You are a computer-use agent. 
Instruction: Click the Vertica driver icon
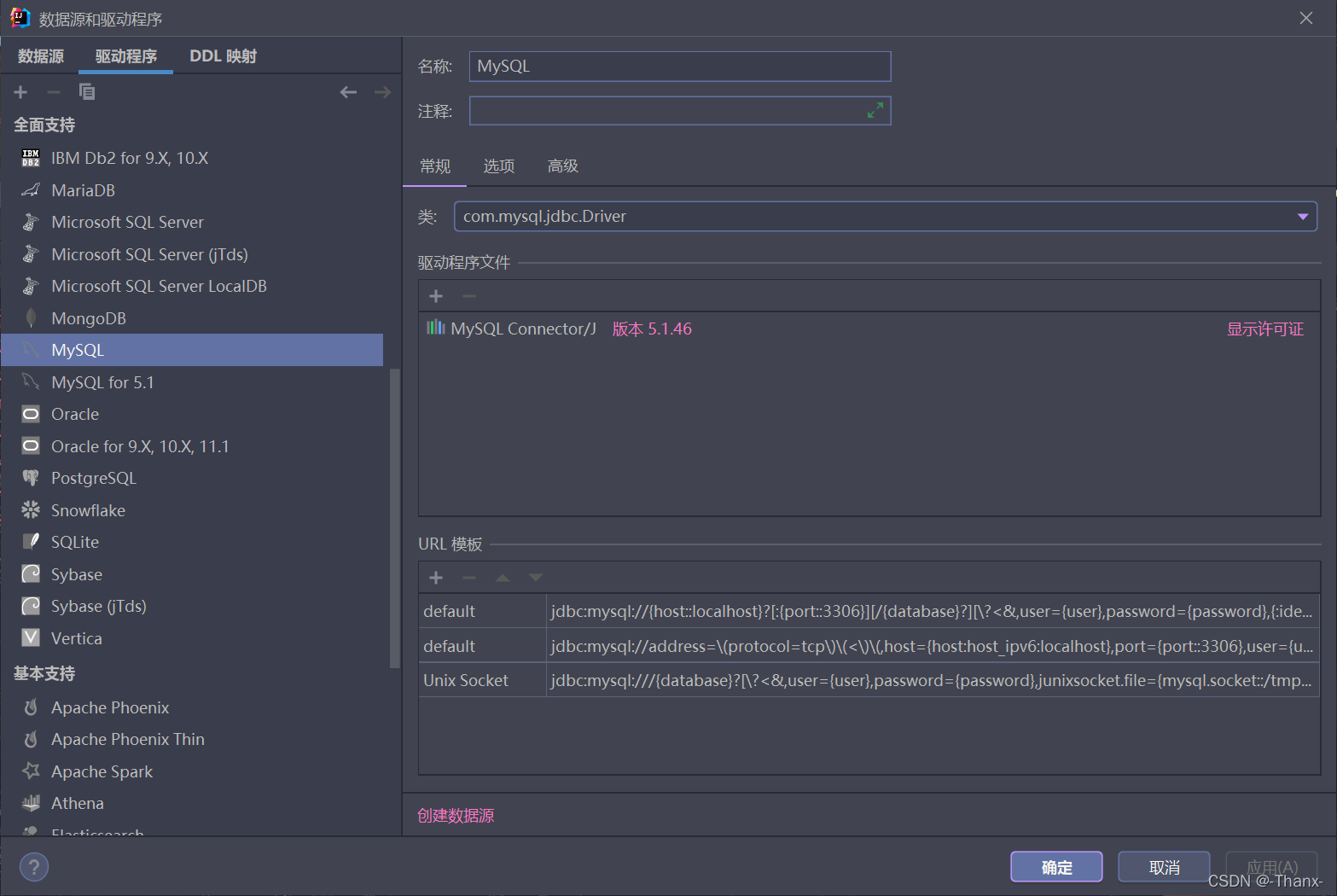tap(31, 638)
